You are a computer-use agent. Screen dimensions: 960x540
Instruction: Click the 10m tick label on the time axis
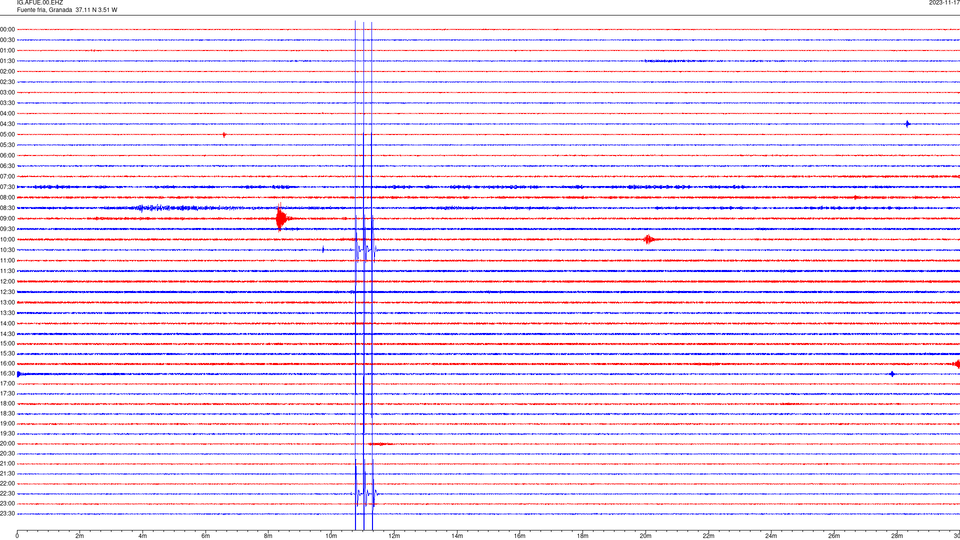(331, 536)
